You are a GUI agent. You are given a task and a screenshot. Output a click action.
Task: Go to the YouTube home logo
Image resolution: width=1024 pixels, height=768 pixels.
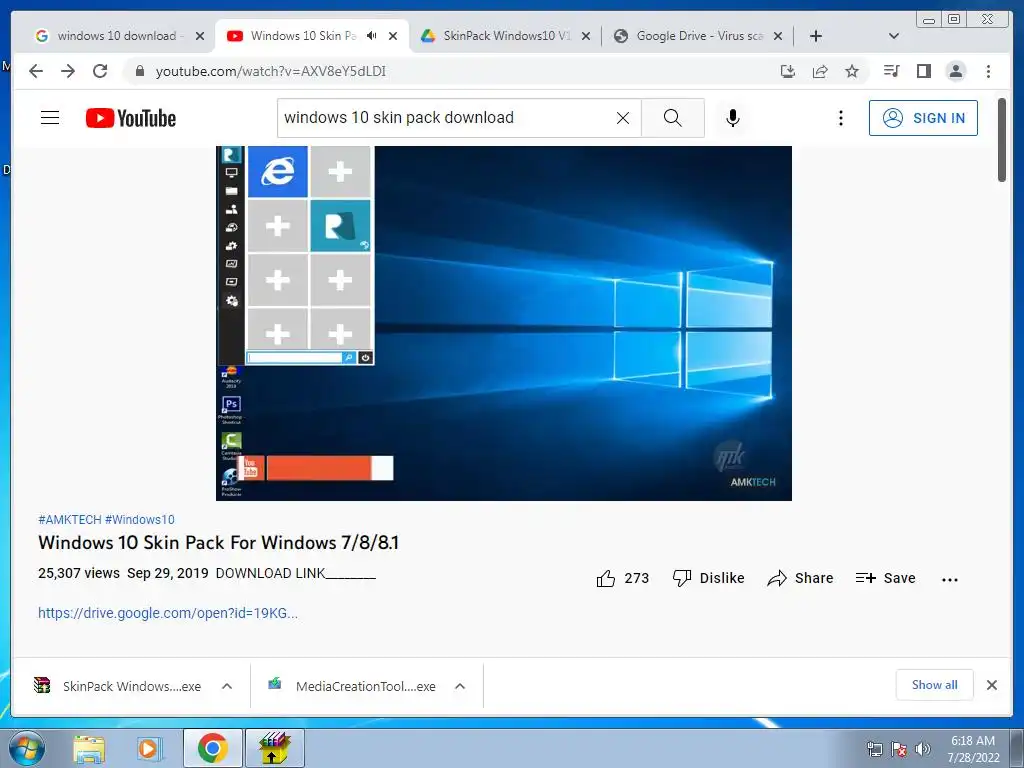pyautogui.click(x=131, y=118)
